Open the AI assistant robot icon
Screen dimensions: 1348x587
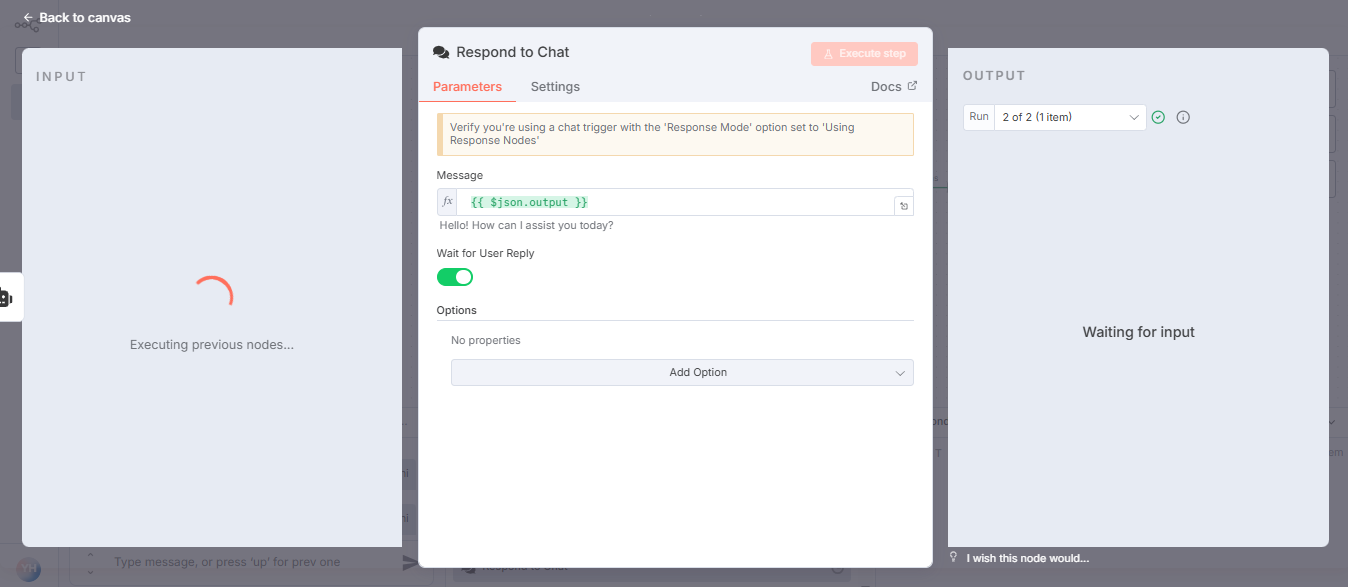pos(6,297)
